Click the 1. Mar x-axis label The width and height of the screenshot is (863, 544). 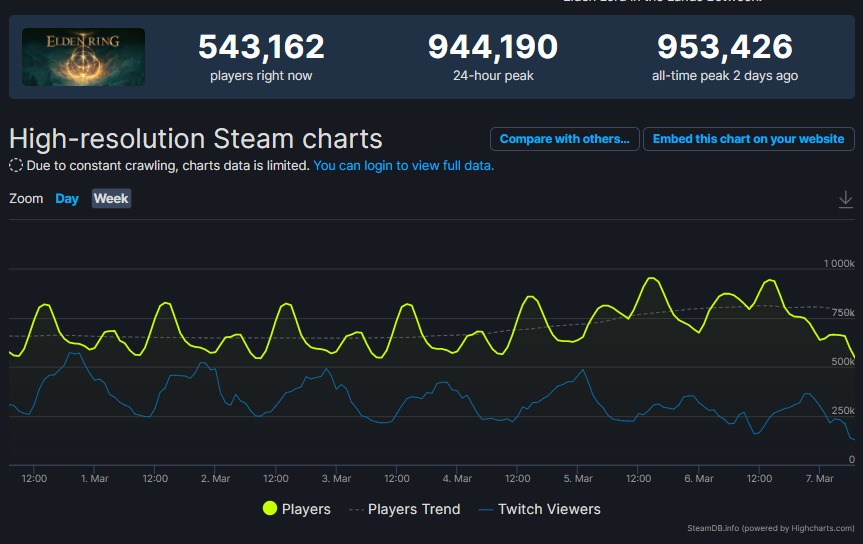[95, 478]
